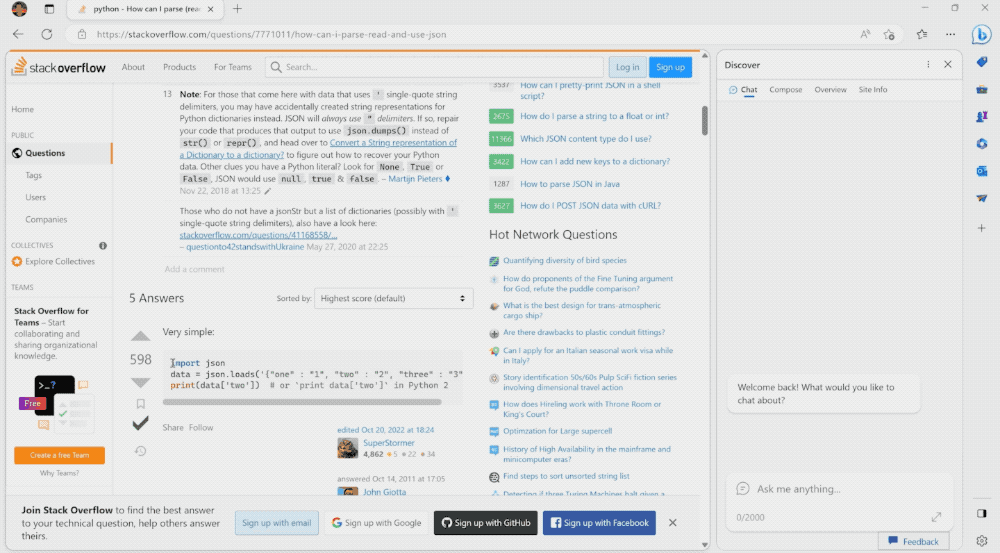Bookmark the answer with the bookmark icon
The image size is (1000, 553).
[140, 404]
